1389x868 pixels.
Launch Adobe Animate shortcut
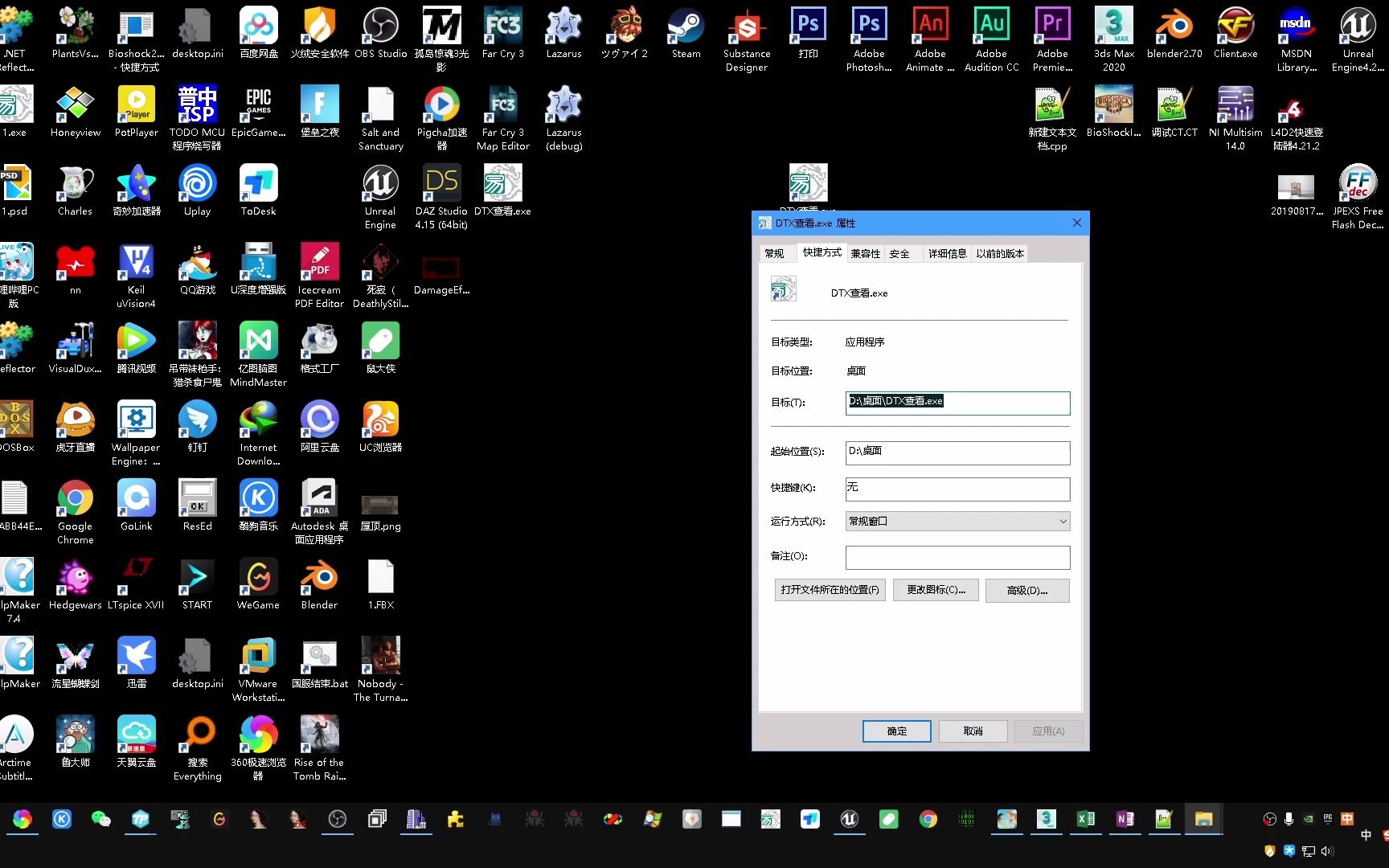coord(930,40)
